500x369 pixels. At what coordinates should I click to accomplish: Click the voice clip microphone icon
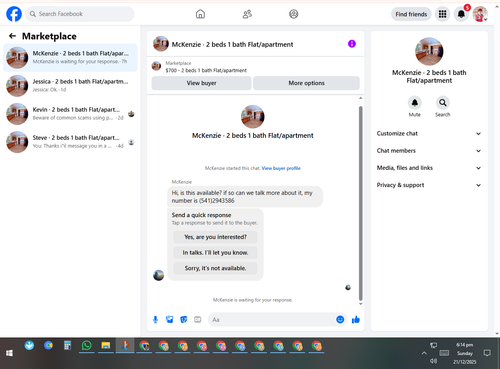[x=155, y=320]
